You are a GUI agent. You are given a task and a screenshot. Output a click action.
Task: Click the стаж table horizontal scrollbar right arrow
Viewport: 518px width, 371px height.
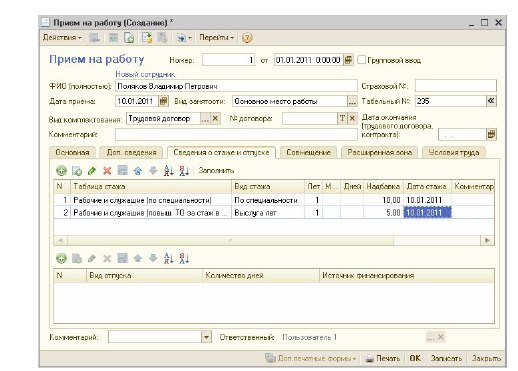tap(488, 240)
